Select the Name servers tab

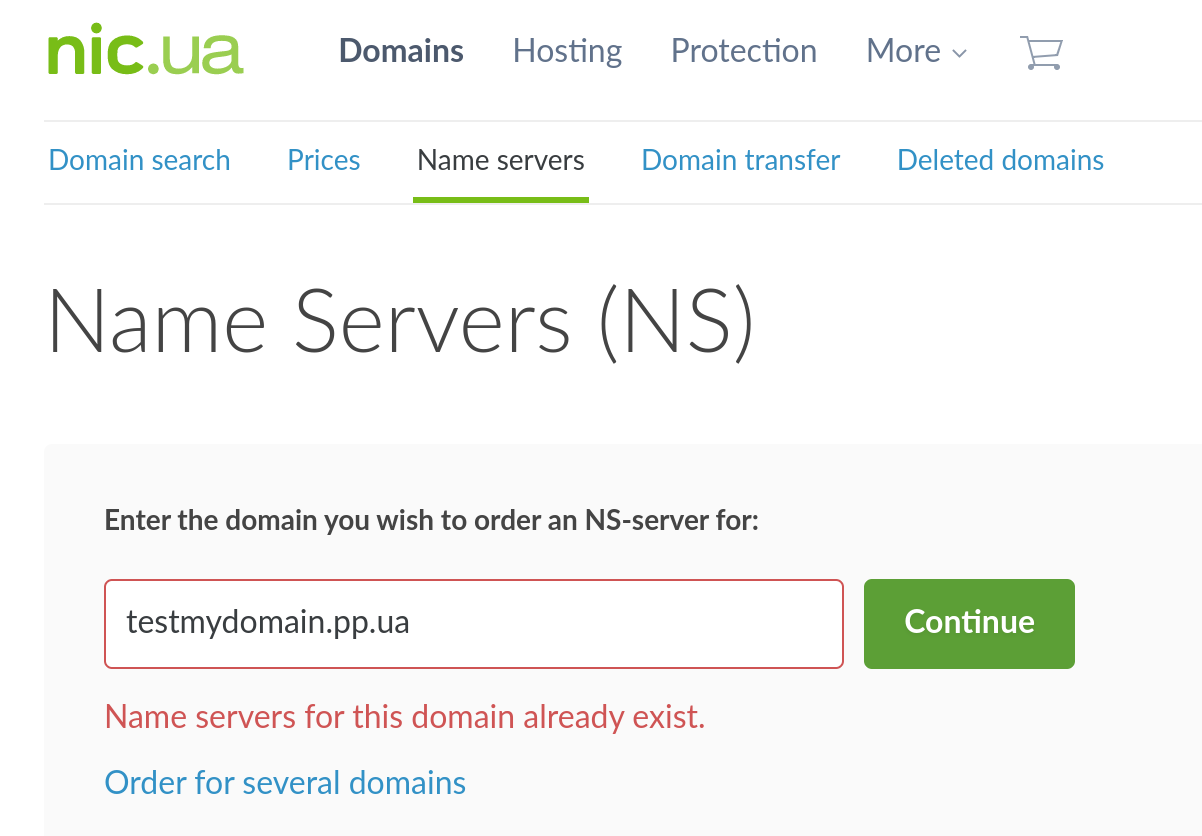click(x=500, y=160)
